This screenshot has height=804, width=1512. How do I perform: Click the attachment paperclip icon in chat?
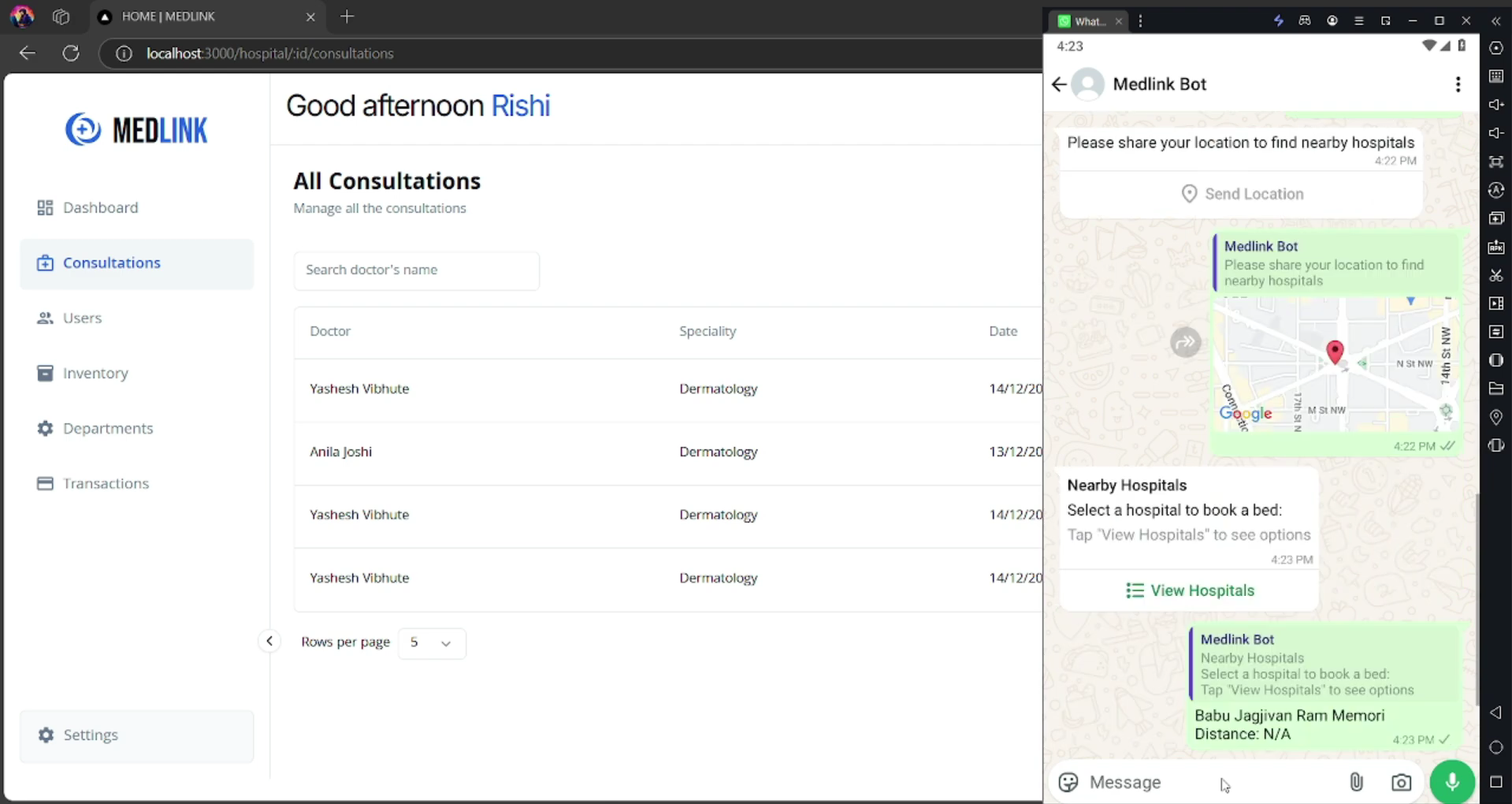click(x=1356, y=782)
